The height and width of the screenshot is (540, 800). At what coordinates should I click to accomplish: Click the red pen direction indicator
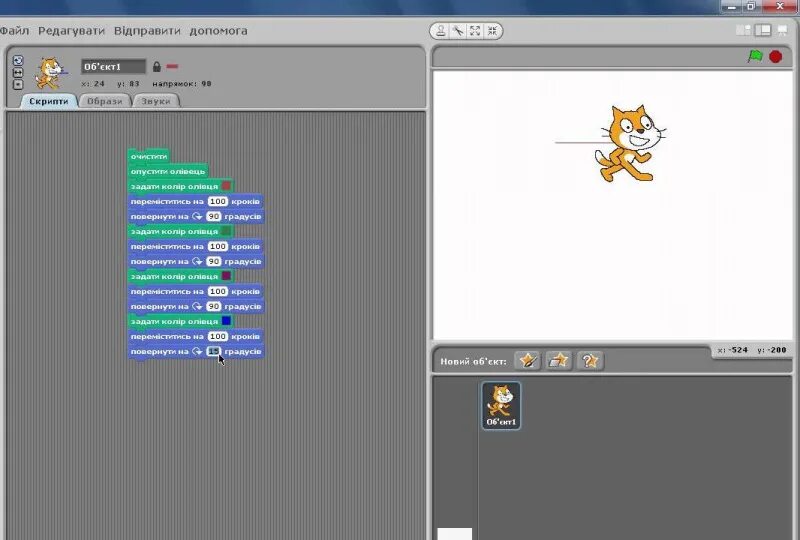[172, 66]
